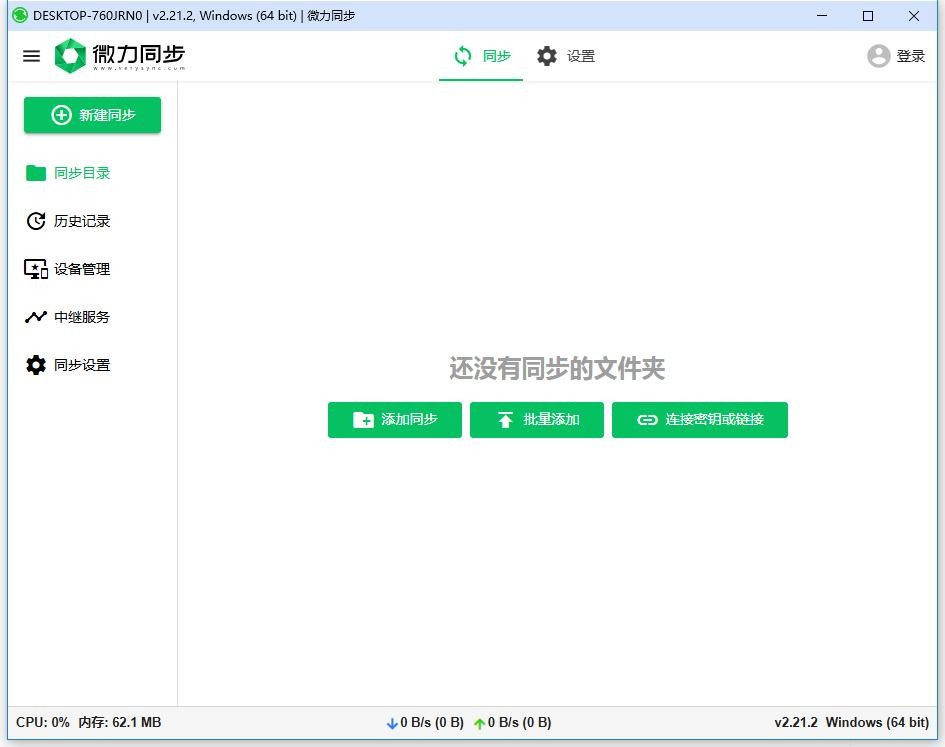The width and height of the screenshot is (945, 747).
Task: Open the hamburger menu icon
Action: (31, 56)
